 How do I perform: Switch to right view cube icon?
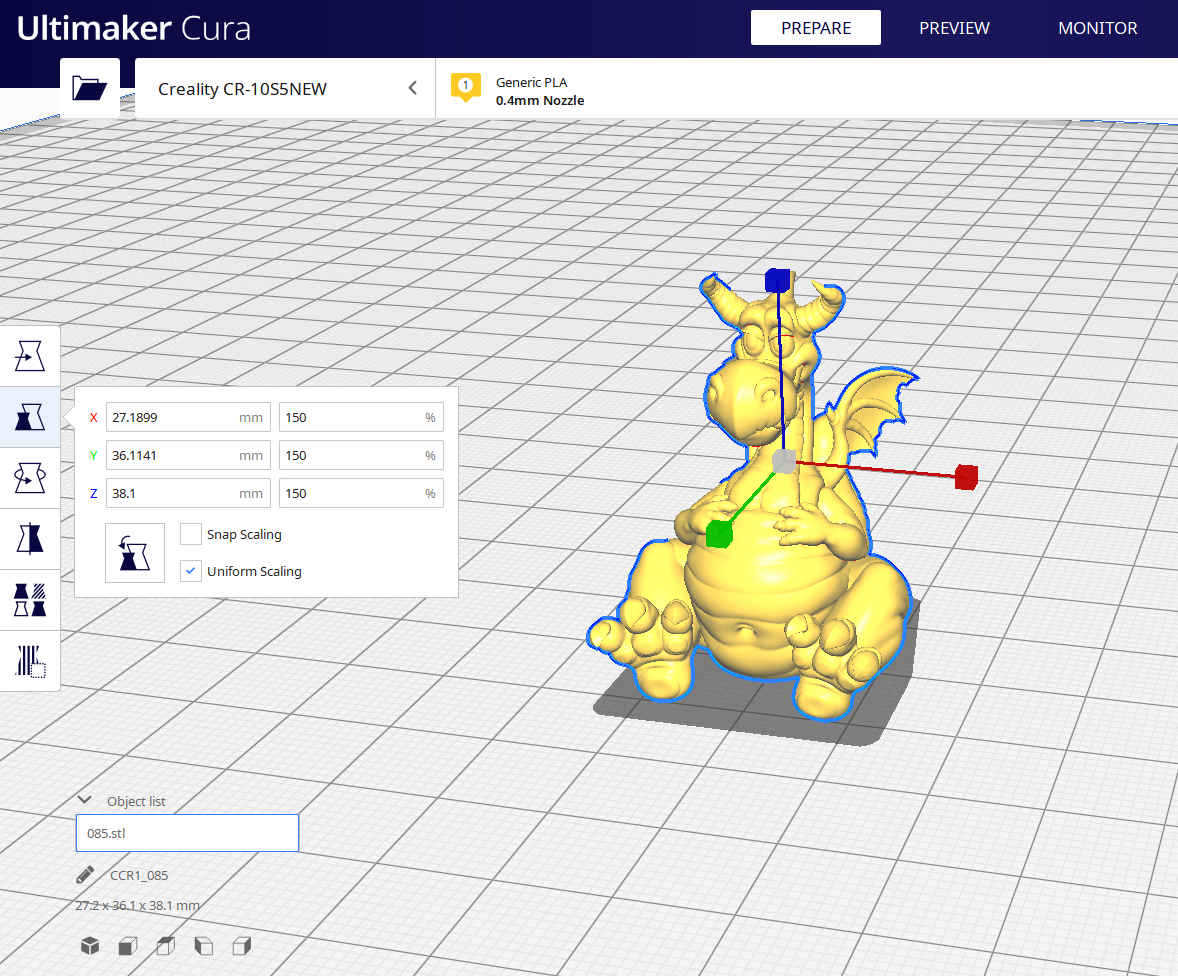point(241,946)
